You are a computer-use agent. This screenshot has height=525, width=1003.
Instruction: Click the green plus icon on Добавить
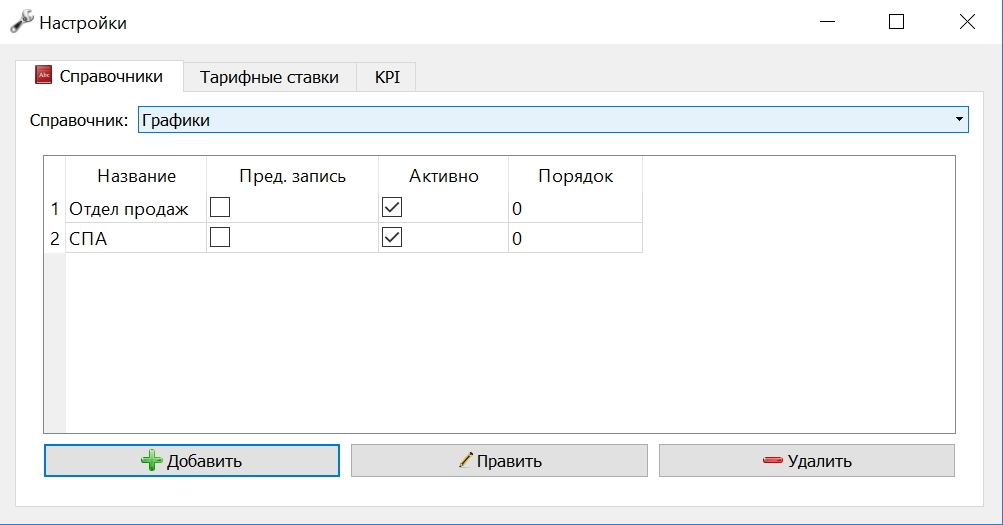pyautogui.click(x=152, y=460)
